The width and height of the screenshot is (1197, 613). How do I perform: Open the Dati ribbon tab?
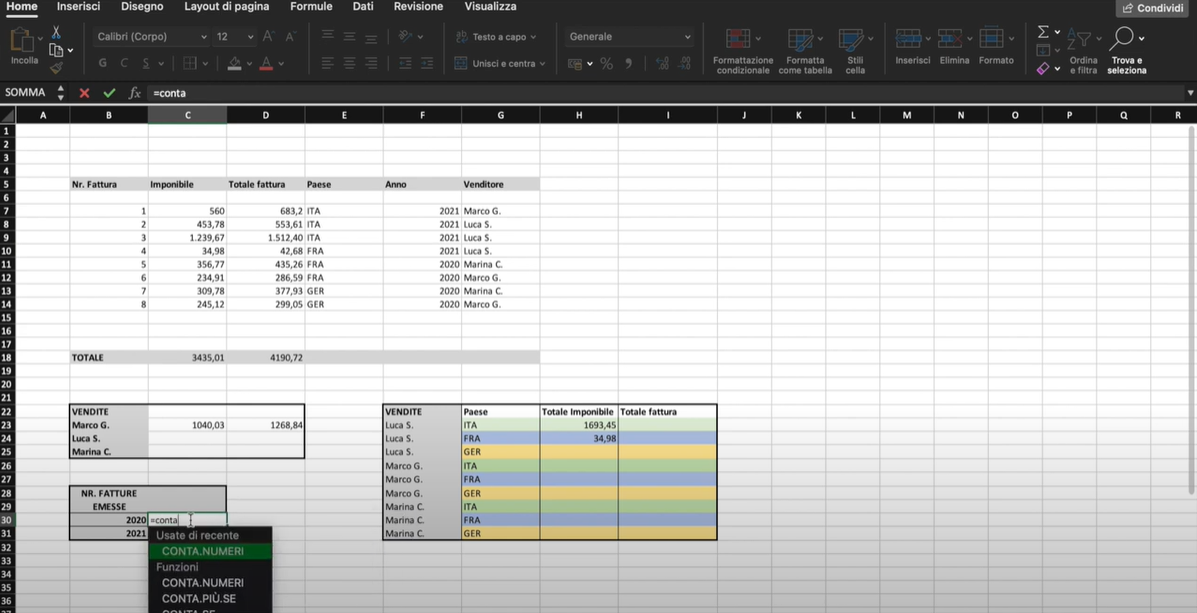362,6
